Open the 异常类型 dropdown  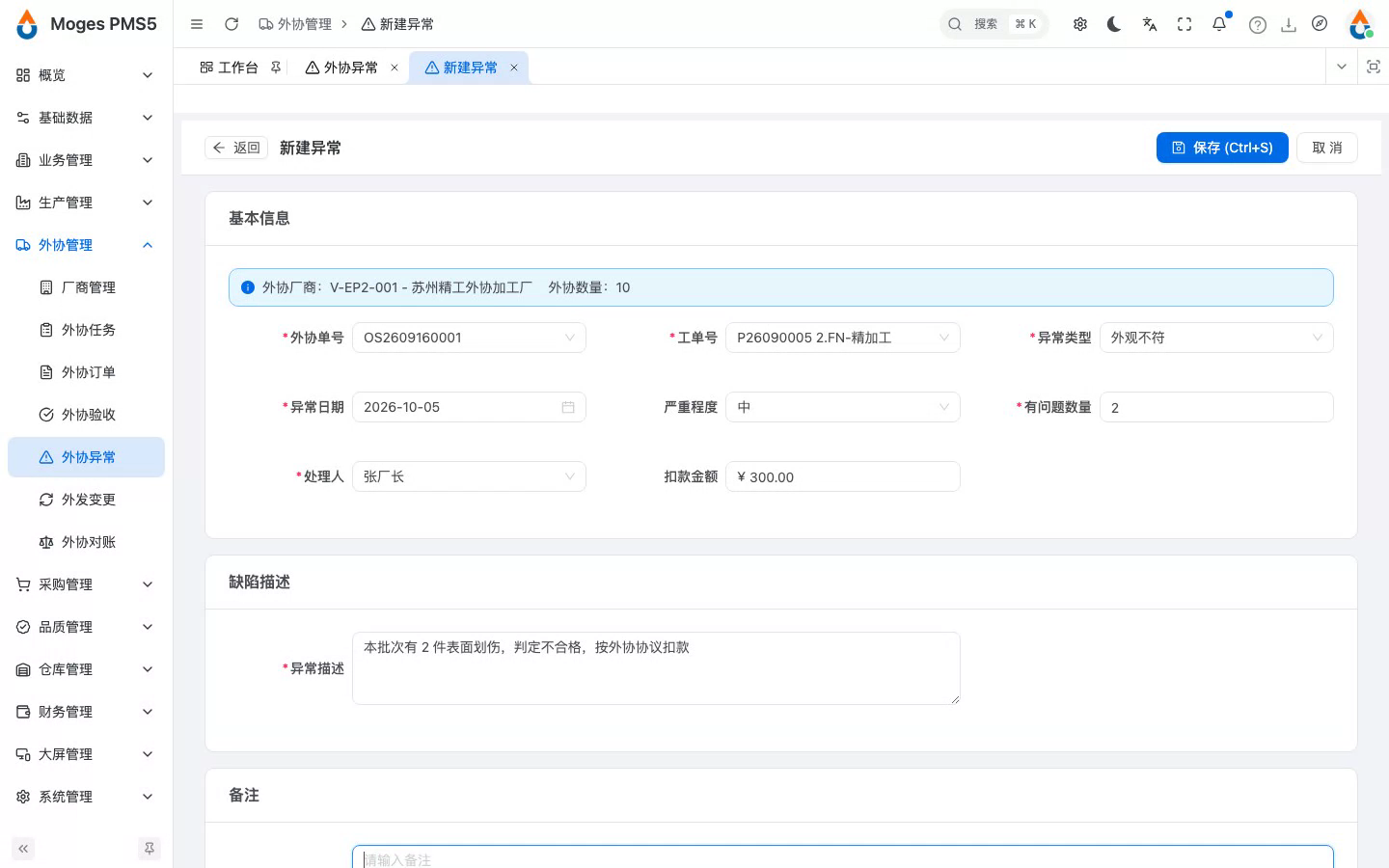click(1216, 338)
